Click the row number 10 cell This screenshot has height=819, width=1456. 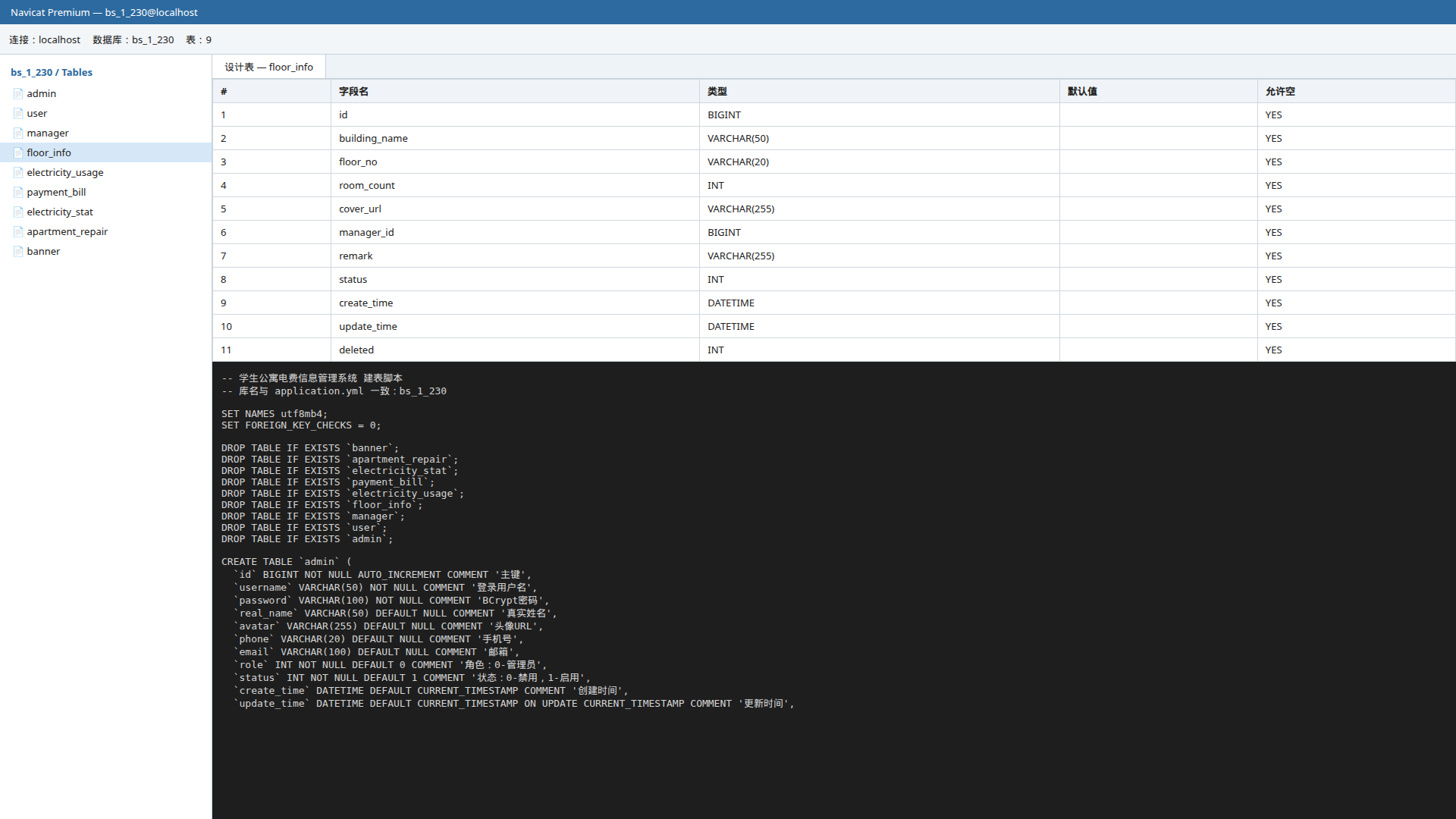point(271,326)
